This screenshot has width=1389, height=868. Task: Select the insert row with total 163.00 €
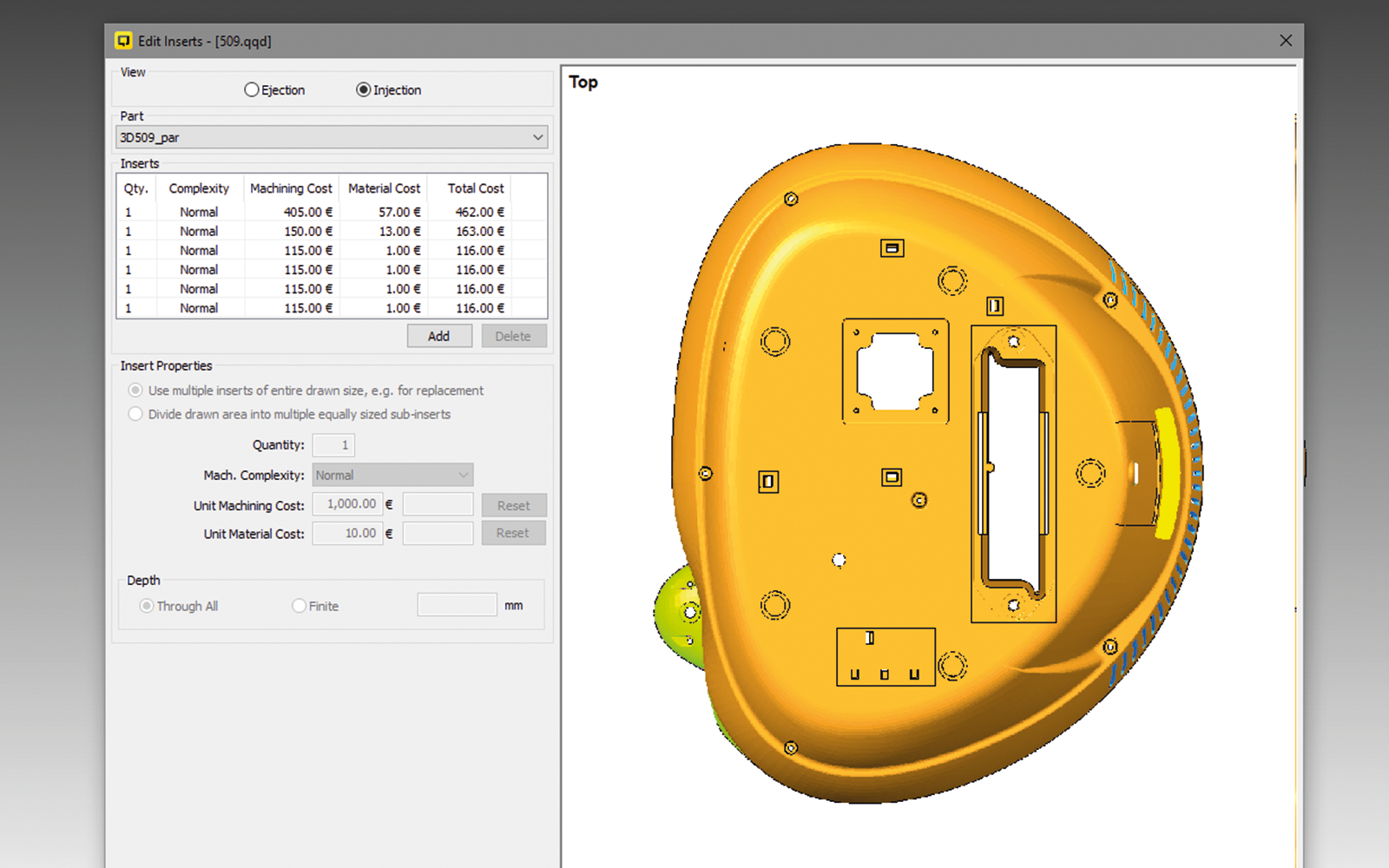point(332,231)
